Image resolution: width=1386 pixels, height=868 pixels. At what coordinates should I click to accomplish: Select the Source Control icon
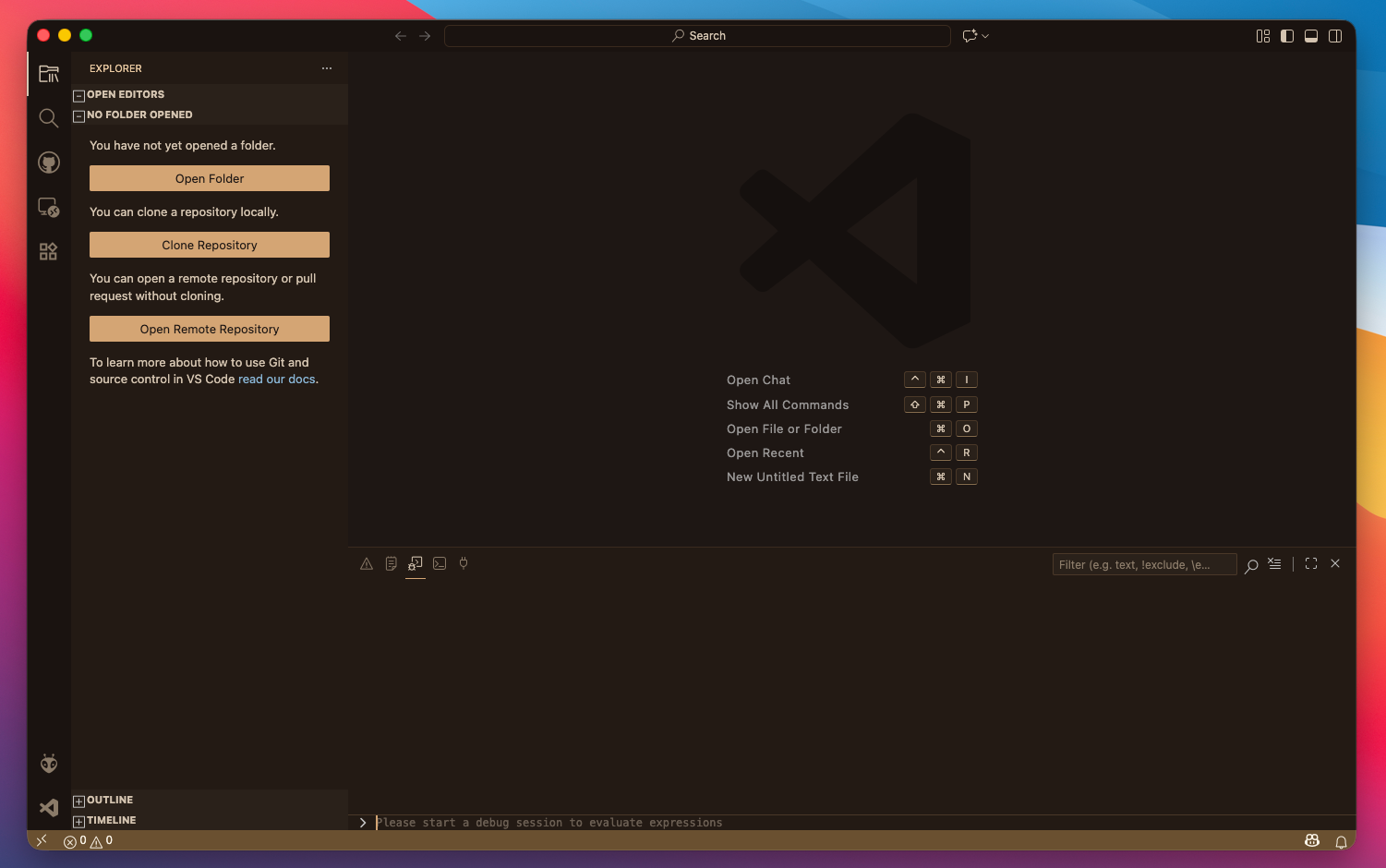point(48,162)
